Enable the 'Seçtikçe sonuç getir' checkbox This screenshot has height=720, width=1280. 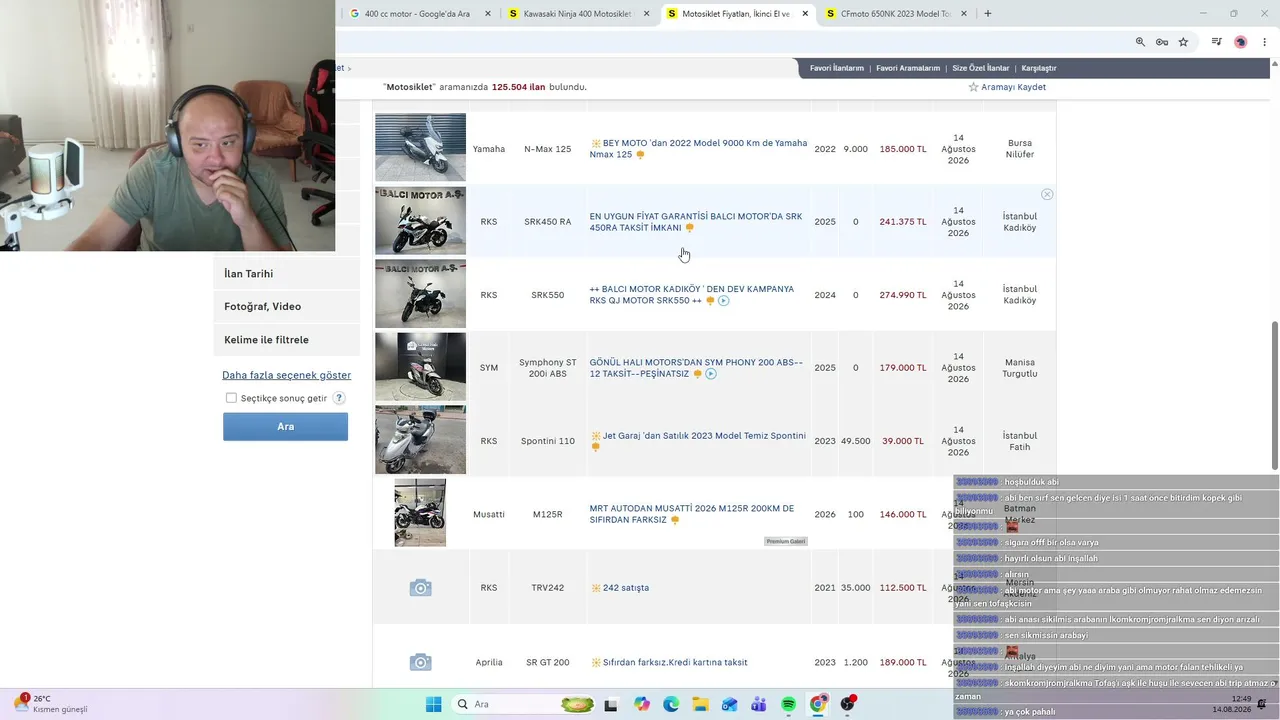(x=231, y=398)
